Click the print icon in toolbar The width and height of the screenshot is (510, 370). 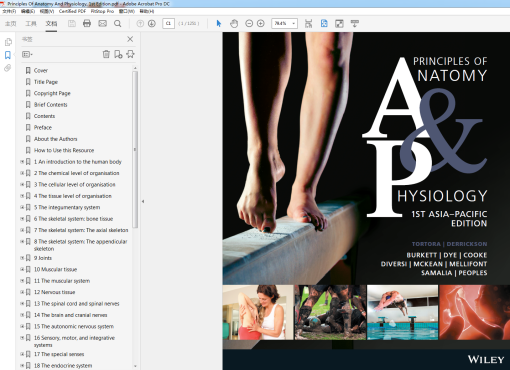point(87,23)
